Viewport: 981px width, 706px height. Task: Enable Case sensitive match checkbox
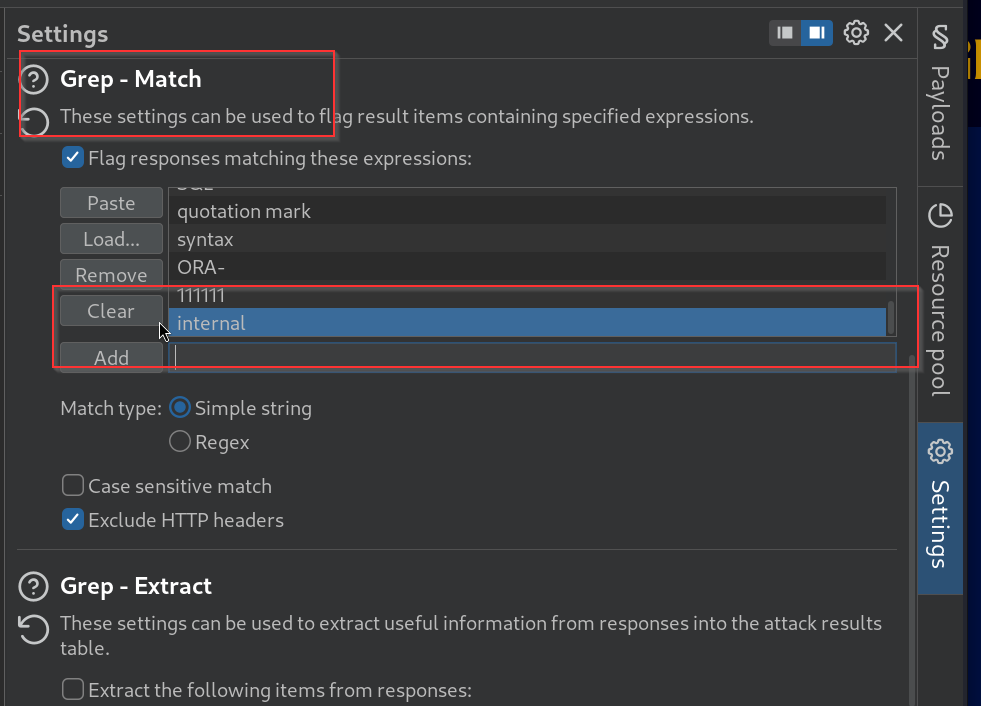pos(72,486)
